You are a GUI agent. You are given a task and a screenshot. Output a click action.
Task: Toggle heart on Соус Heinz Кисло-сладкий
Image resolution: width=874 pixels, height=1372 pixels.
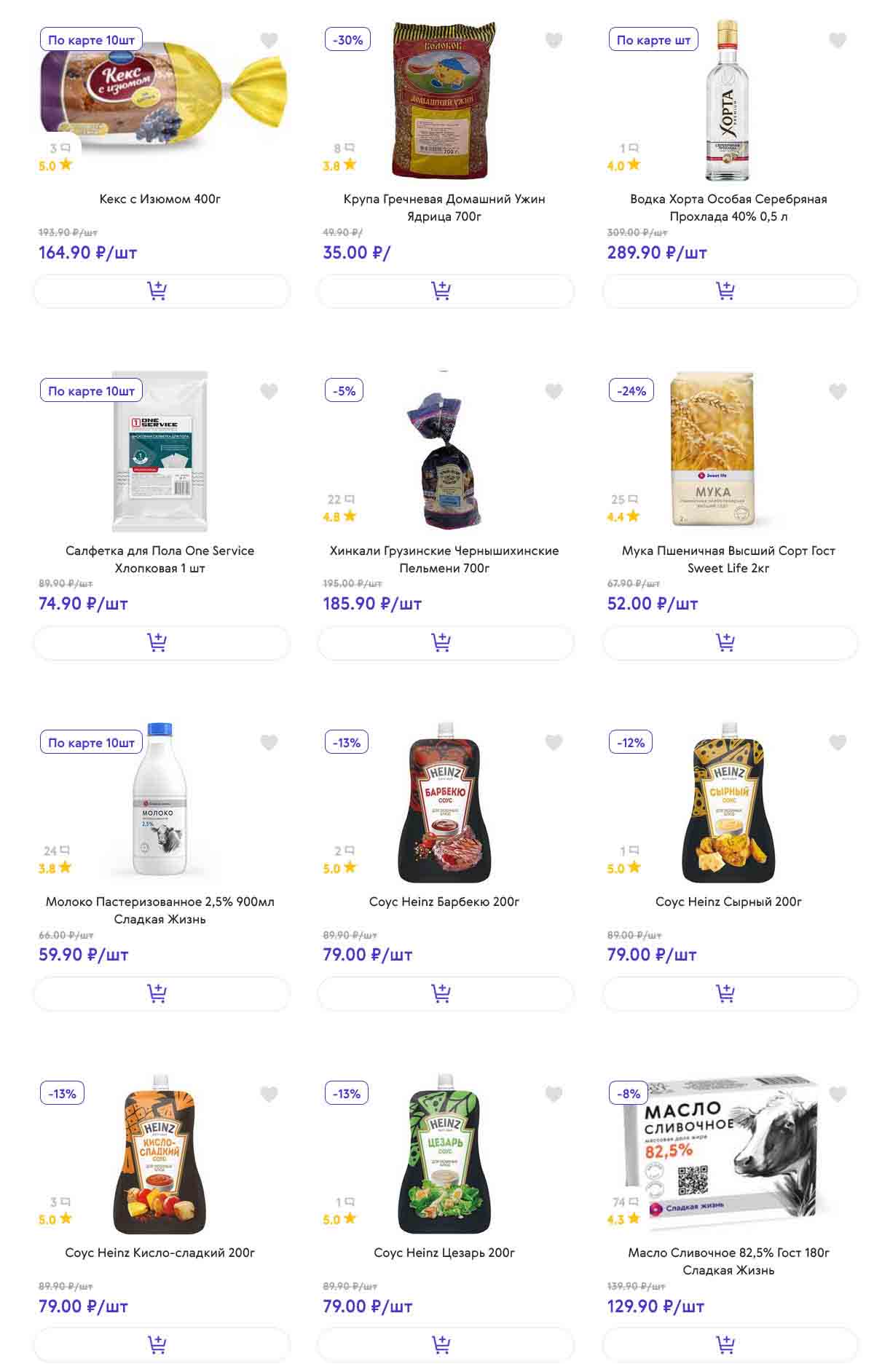tap(269, 1093)
